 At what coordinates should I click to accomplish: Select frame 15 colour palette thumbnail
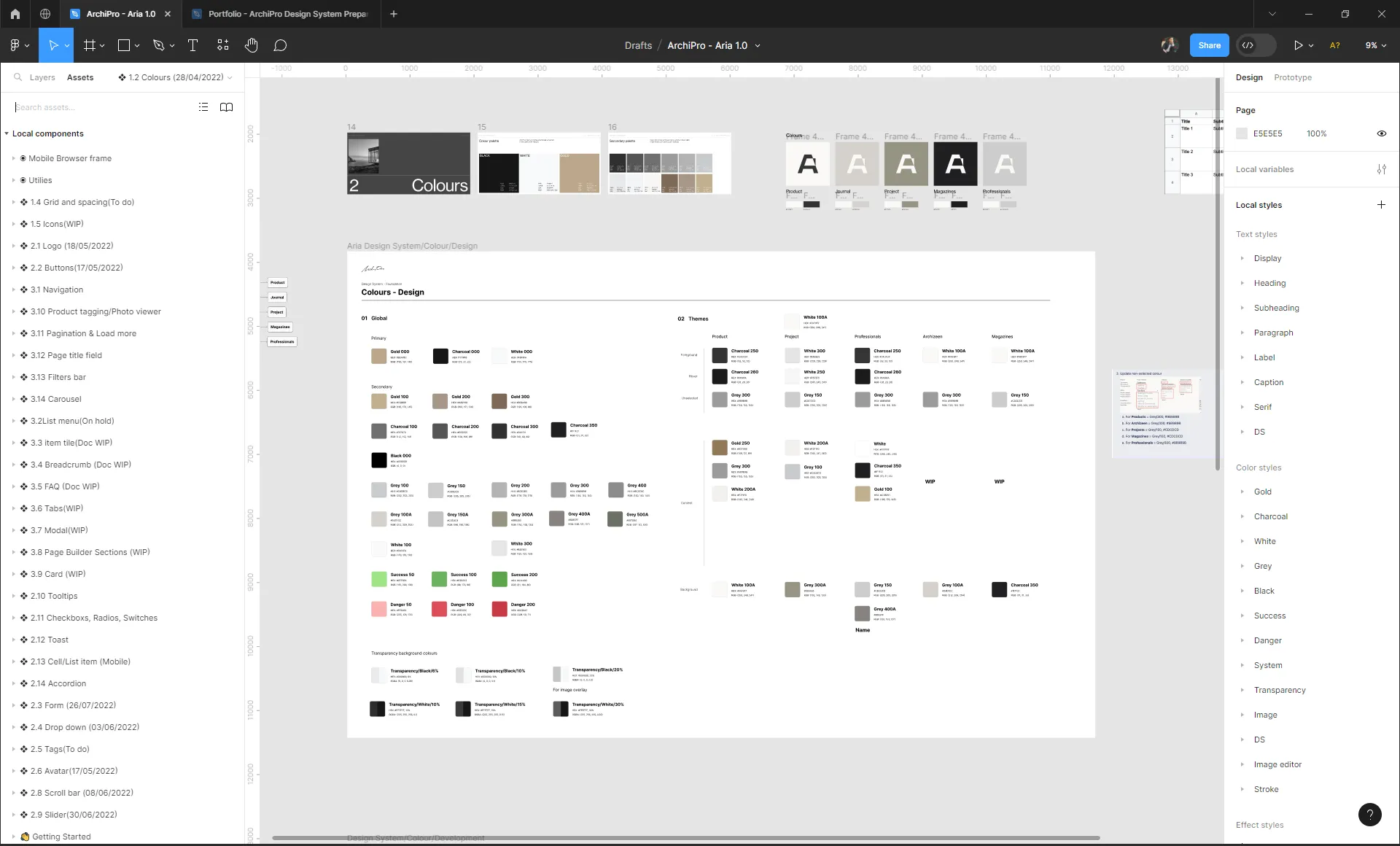(x=539, y=163)
